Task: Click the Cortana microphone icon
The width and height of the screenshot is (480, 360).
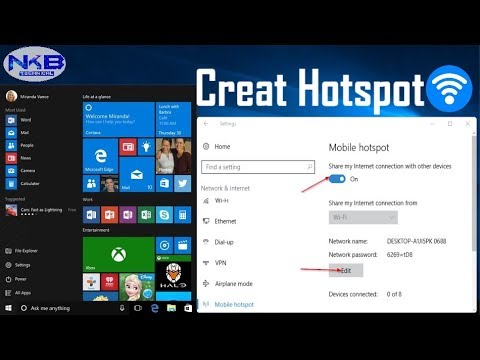Action: click(122, 308)
